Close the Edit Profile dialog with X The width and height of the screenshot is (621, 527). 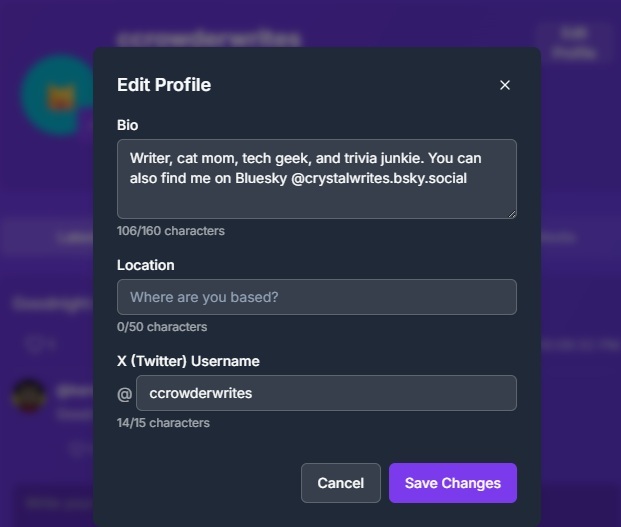pos(505,85)
